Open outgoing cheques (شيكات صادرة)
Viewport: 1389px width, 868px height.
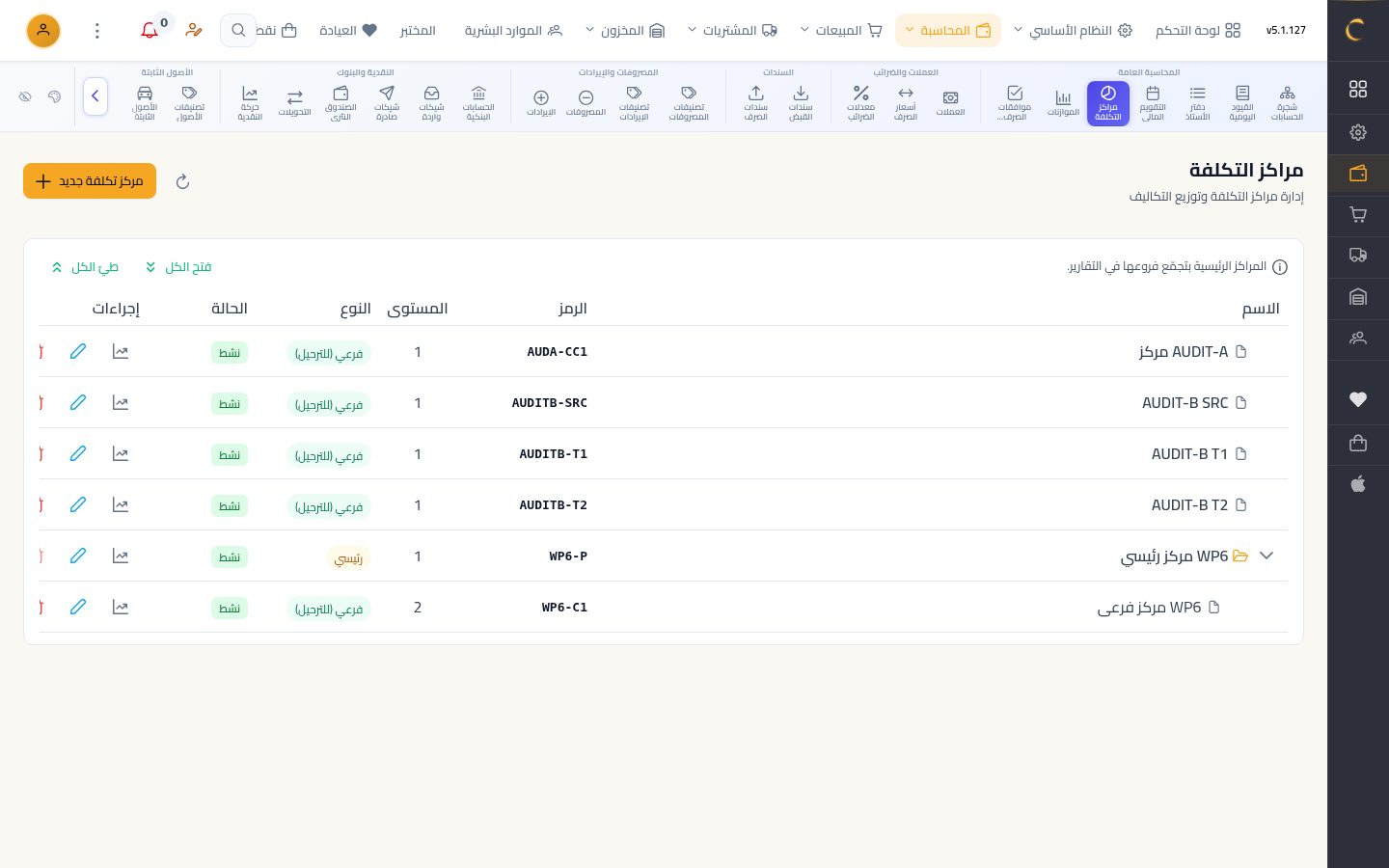[387, 103]
